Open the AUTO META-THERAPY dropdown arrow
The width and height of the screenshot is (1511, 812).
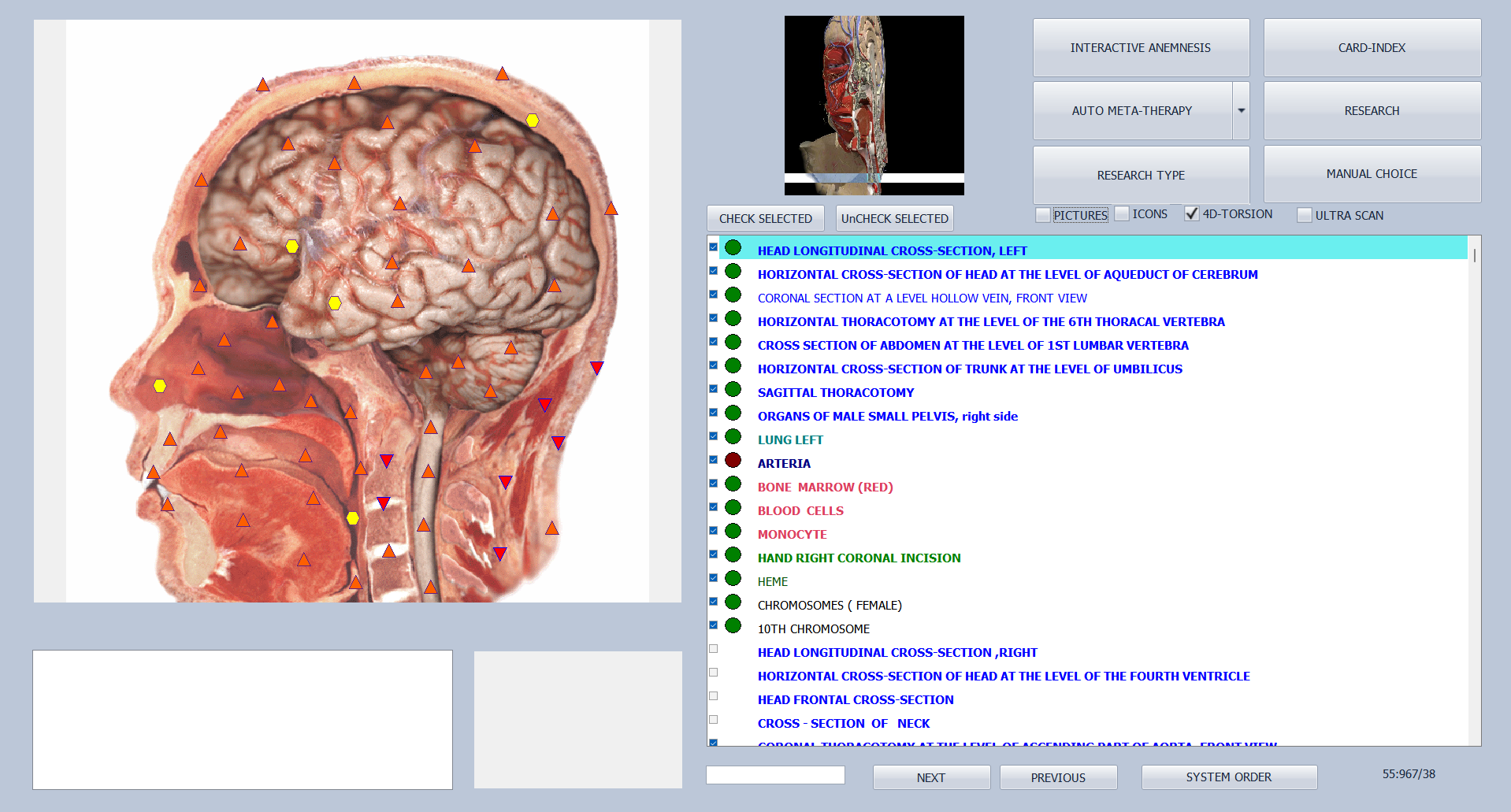1241,111
